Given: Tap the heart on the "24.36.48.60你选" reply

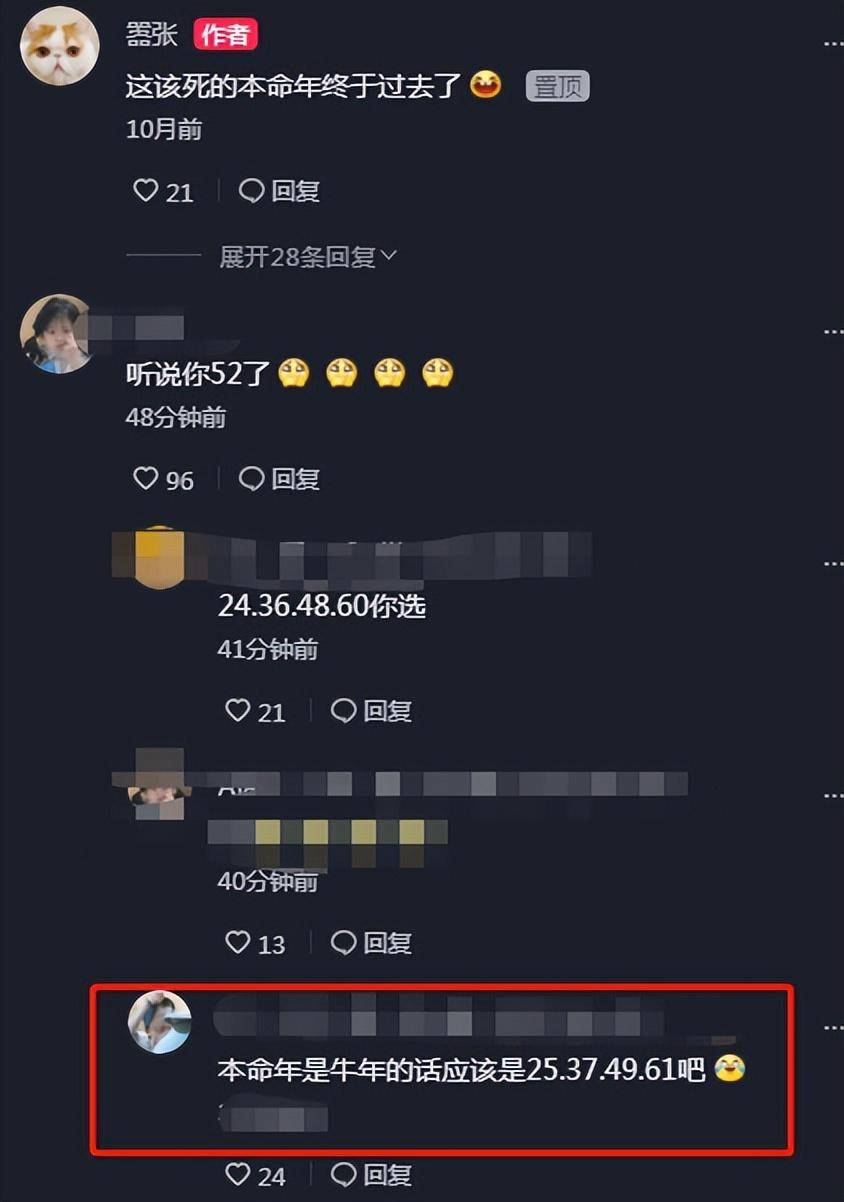Looking at the screenshot, I should tap(238, 711).
